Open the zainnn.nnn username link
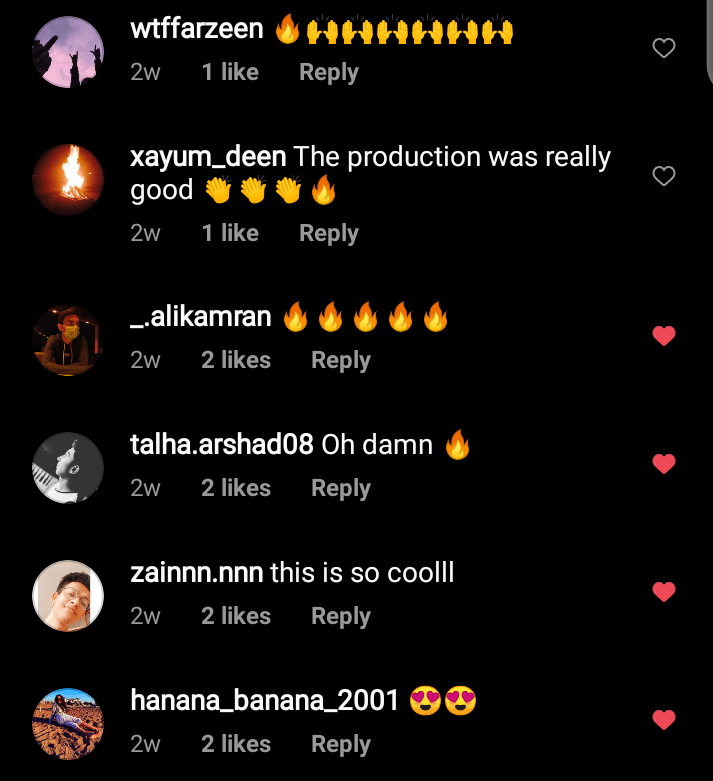The image size is (713, 781). coord(197,573)
